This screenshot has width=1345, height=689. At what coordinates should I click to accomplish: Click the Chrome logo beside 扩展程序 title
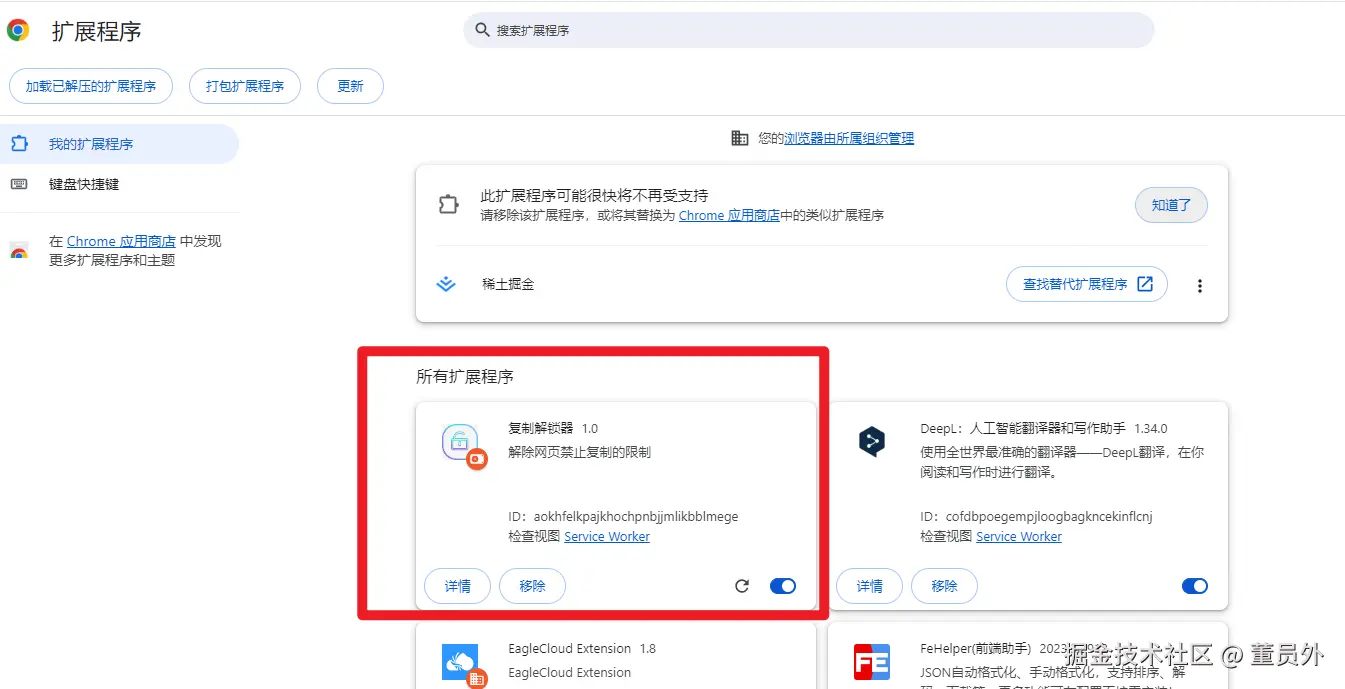[18, 30]
